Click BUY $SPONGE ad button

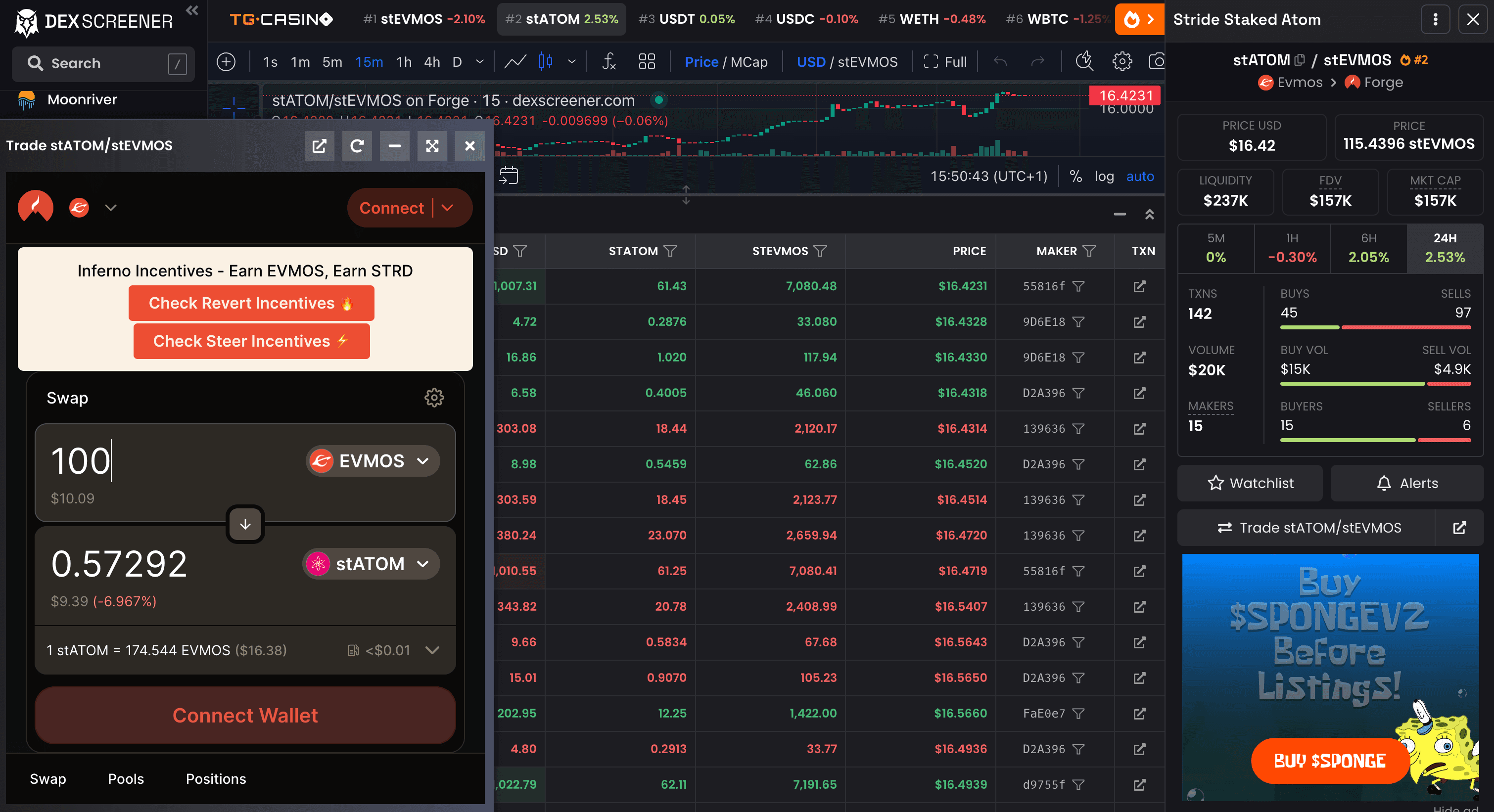[x=1330, y=761]
